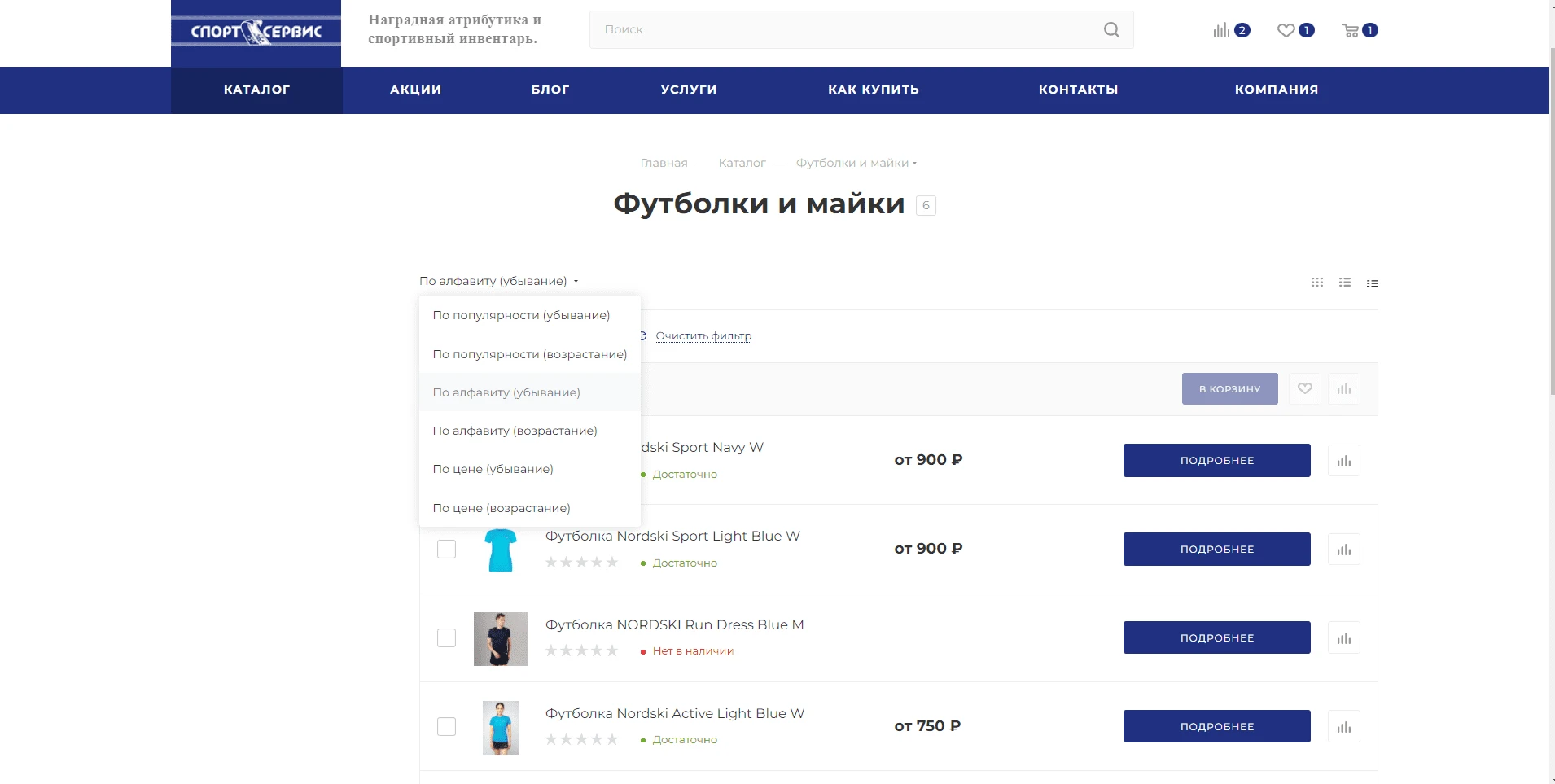Rate NORDSKI Run Dress Blue M stars
The height and width of the screenshot is (784, 1555).
point(582,650)
